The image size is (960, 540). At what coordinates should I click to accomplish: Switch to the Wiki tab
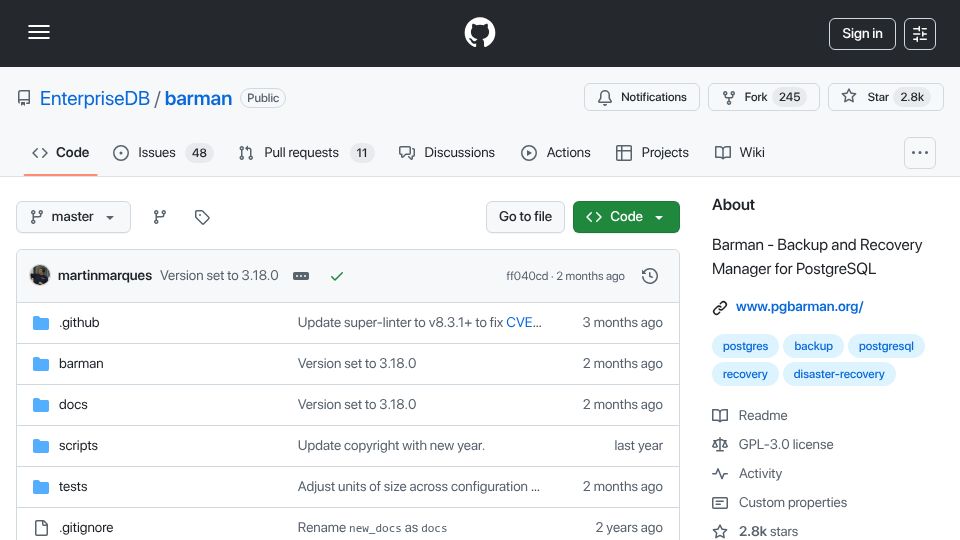(740, 152)
